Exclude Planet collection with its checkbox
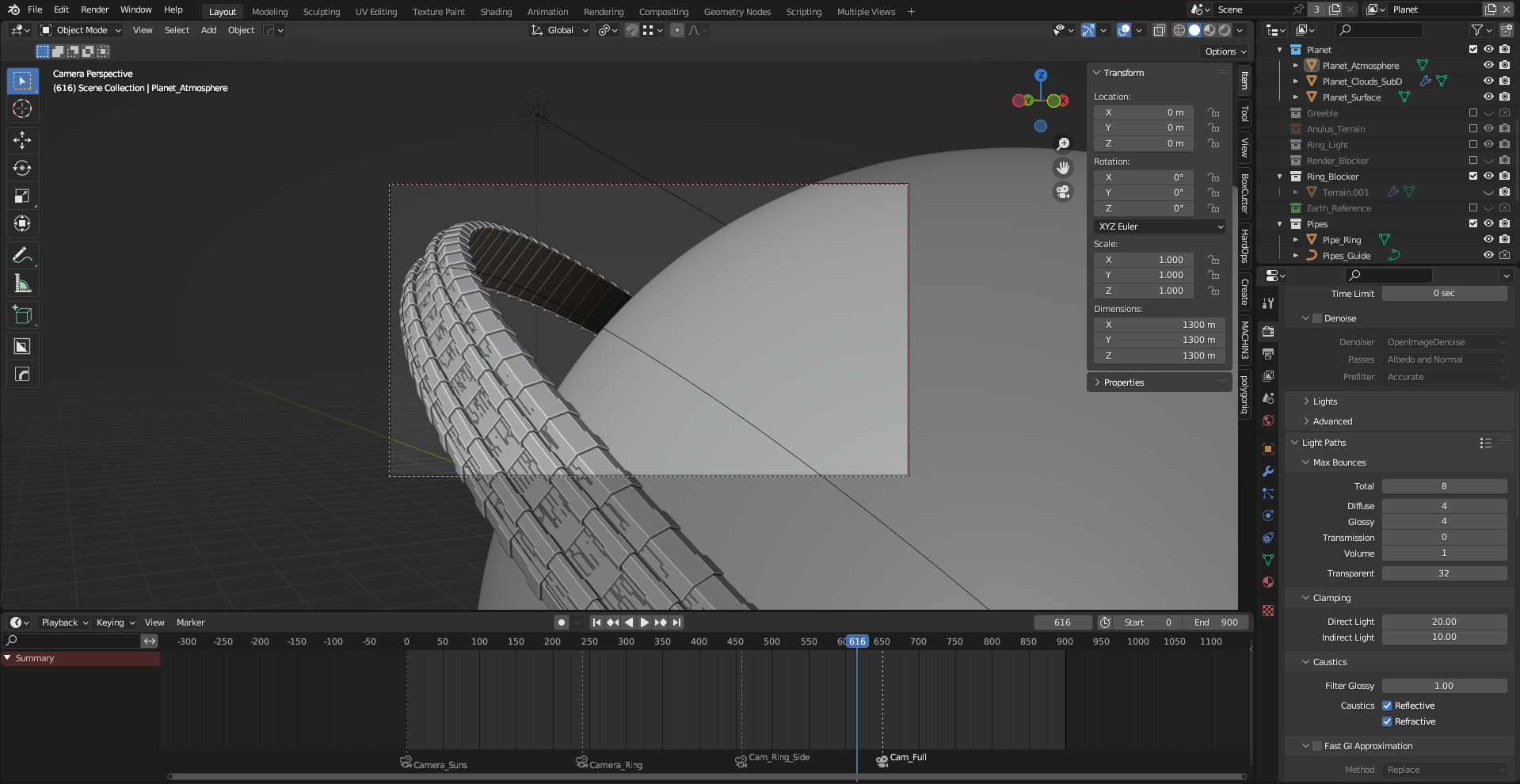 click(1473, 50)
